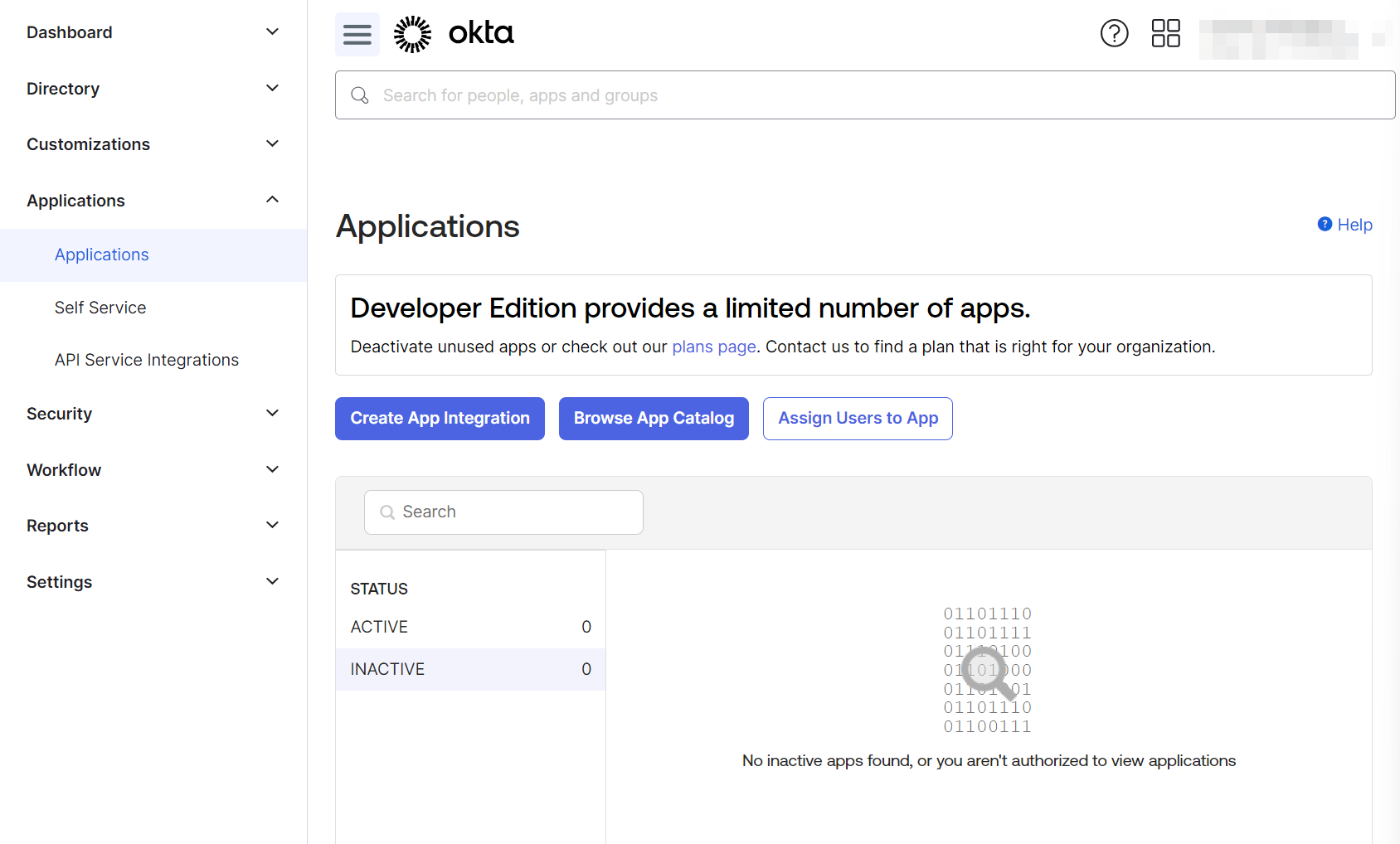
Task: Open the help question mark icon
Action: (1114, 33)
